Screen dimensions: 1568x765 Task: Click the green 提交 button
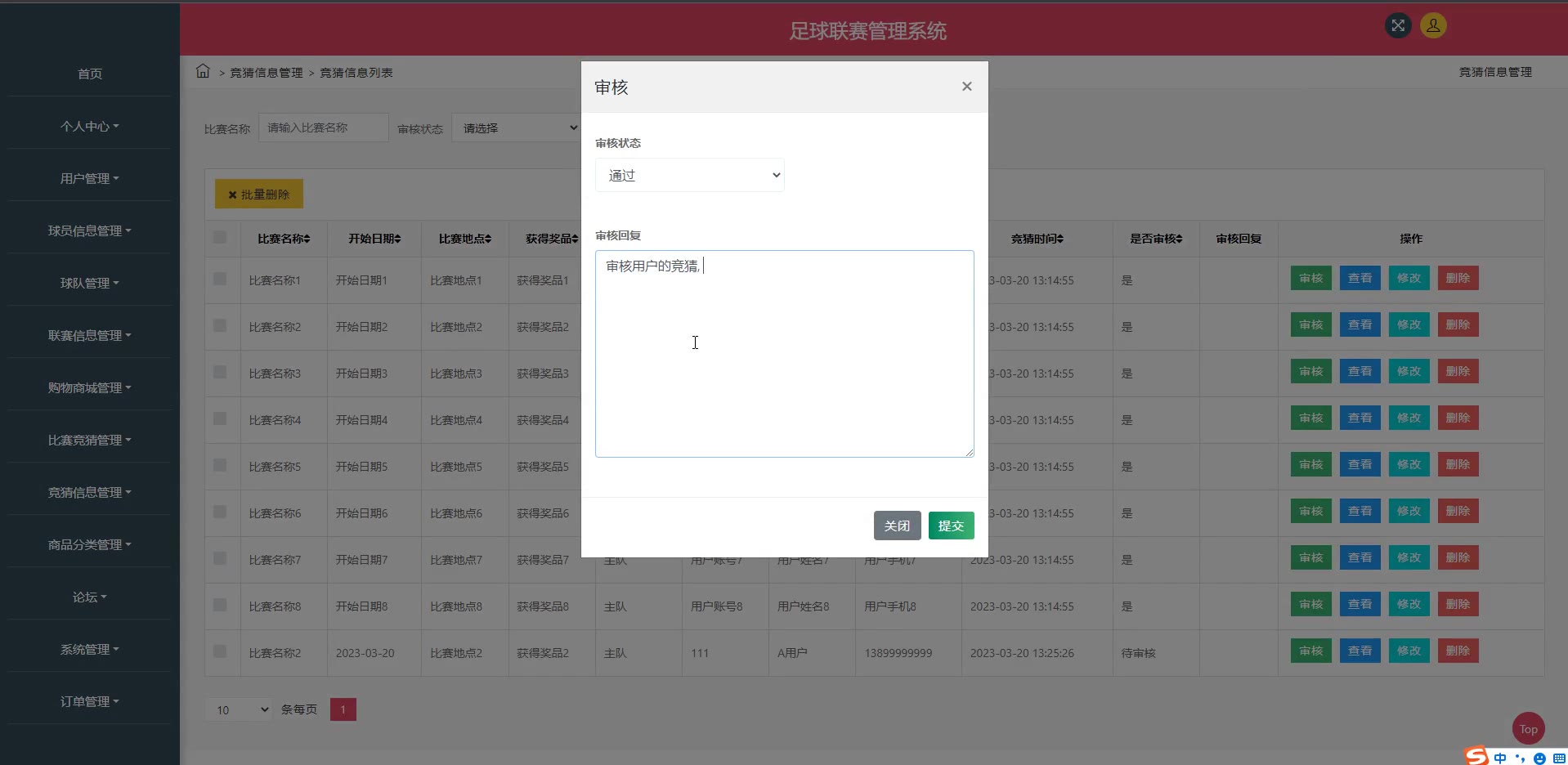click(x=951, y=526)
